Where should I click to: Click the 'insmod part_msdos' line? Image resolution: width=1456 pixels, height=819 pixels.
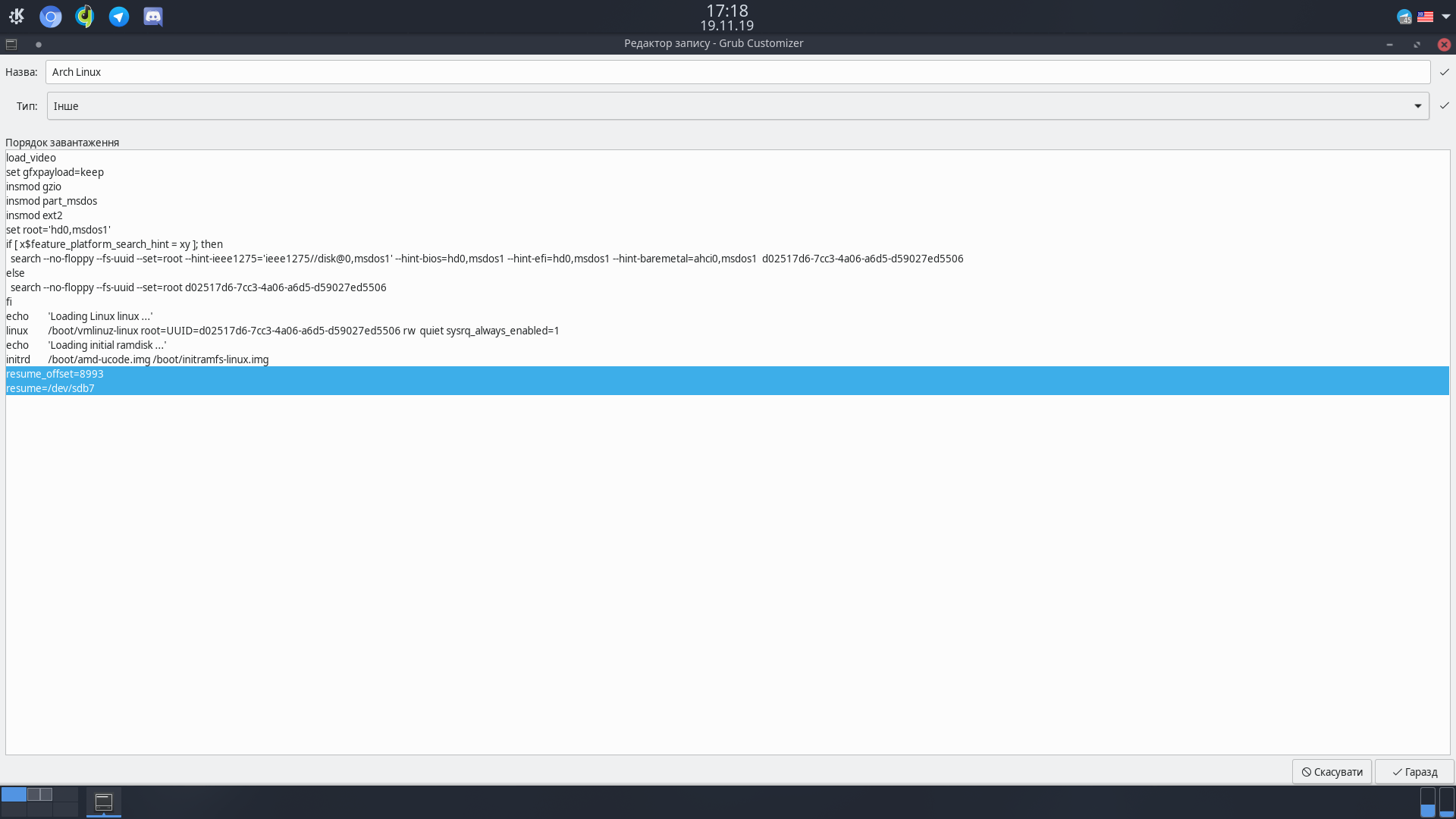pyautogui.click(x=52, y=201)
